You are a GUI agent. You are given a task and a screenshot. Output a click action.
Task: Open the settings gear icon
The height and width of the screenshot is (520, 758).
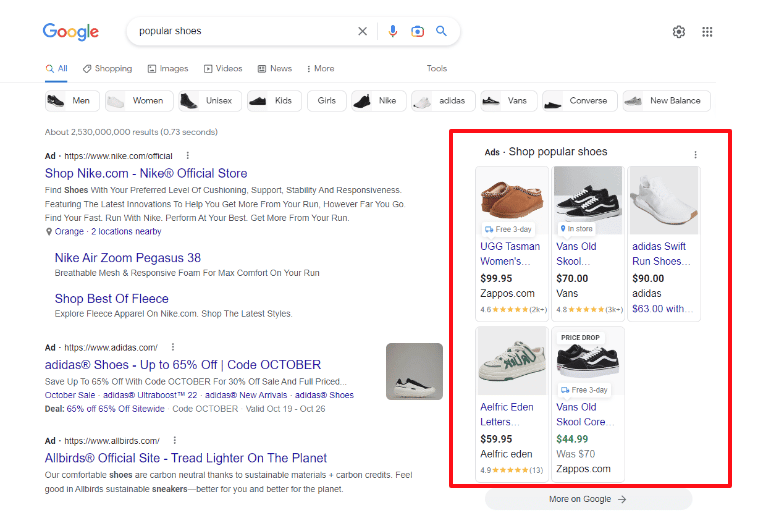click(x=679, y=32)
